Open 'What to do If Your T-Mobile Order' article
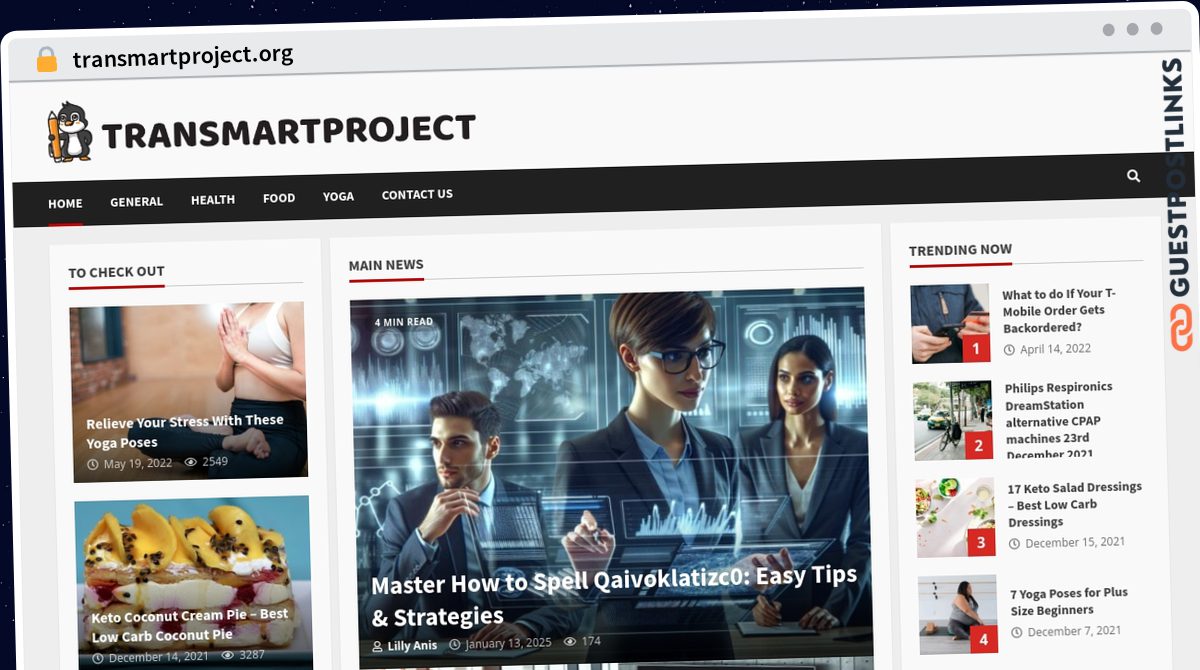This screenshot has height=670, width=1200. click(x=1059, y=311)
